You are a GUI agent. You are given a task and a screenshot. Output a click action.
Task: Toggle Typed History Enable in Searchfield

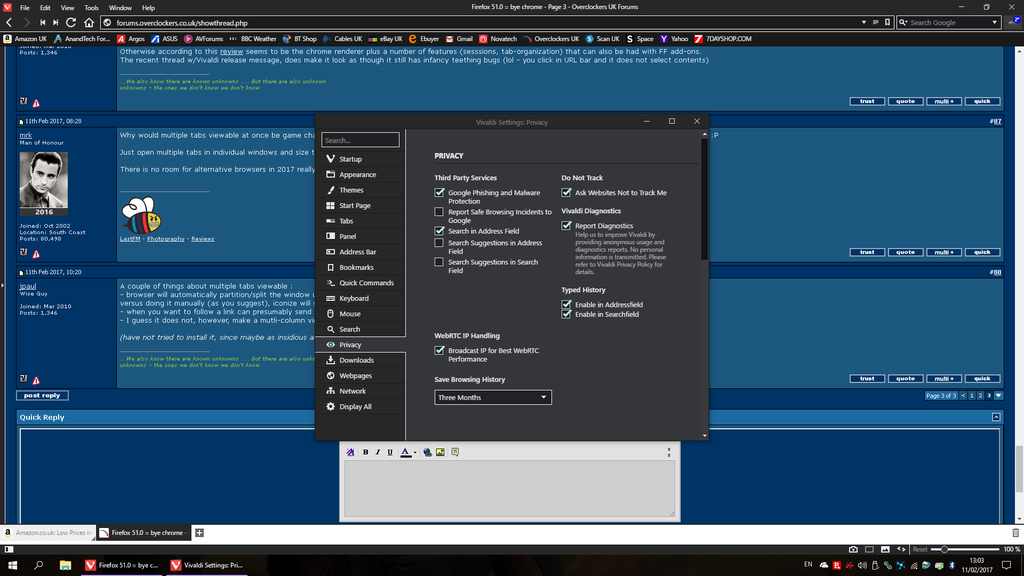coord(566,314)
